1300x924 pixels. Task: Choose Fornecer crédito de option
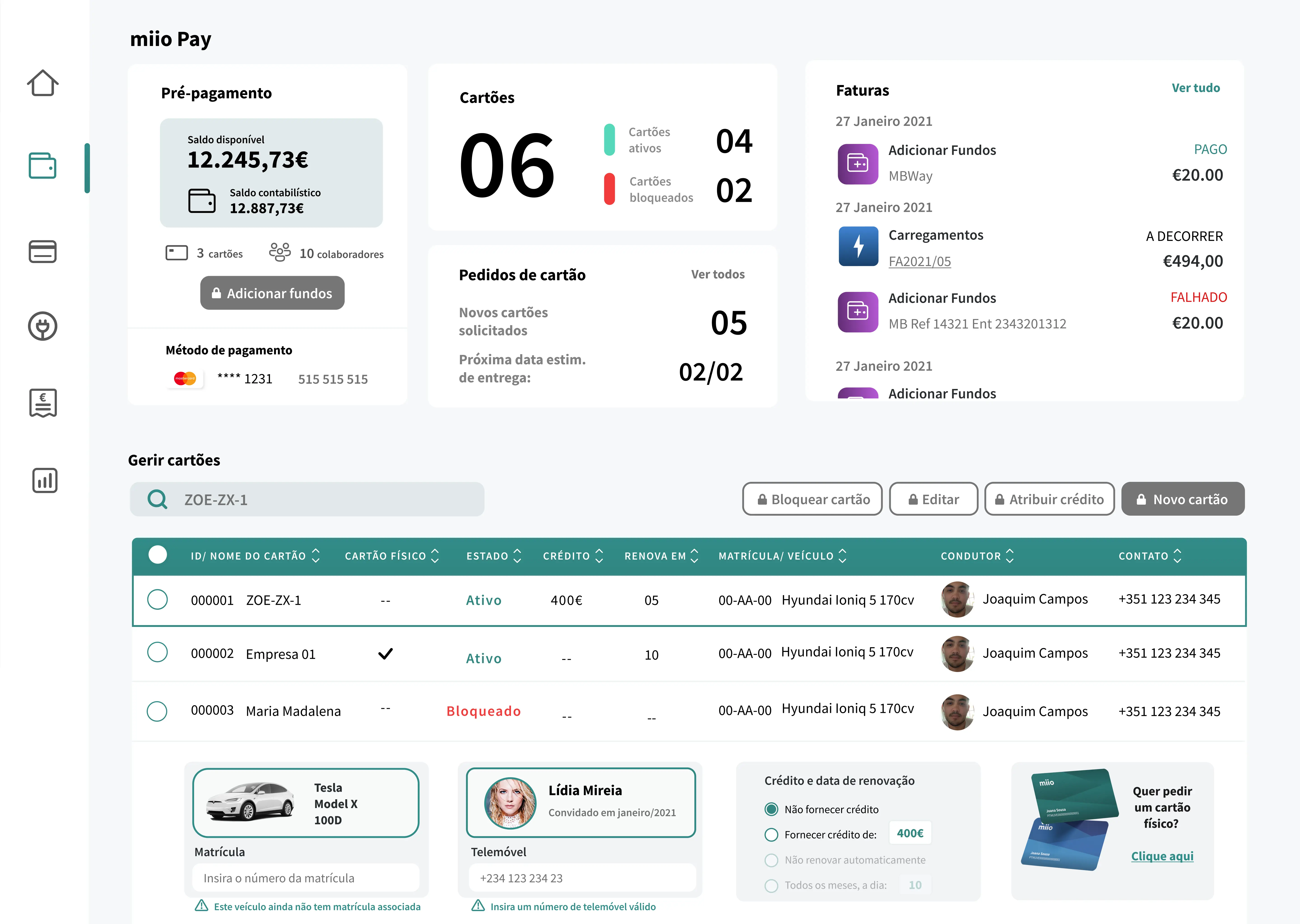point(771,835)
